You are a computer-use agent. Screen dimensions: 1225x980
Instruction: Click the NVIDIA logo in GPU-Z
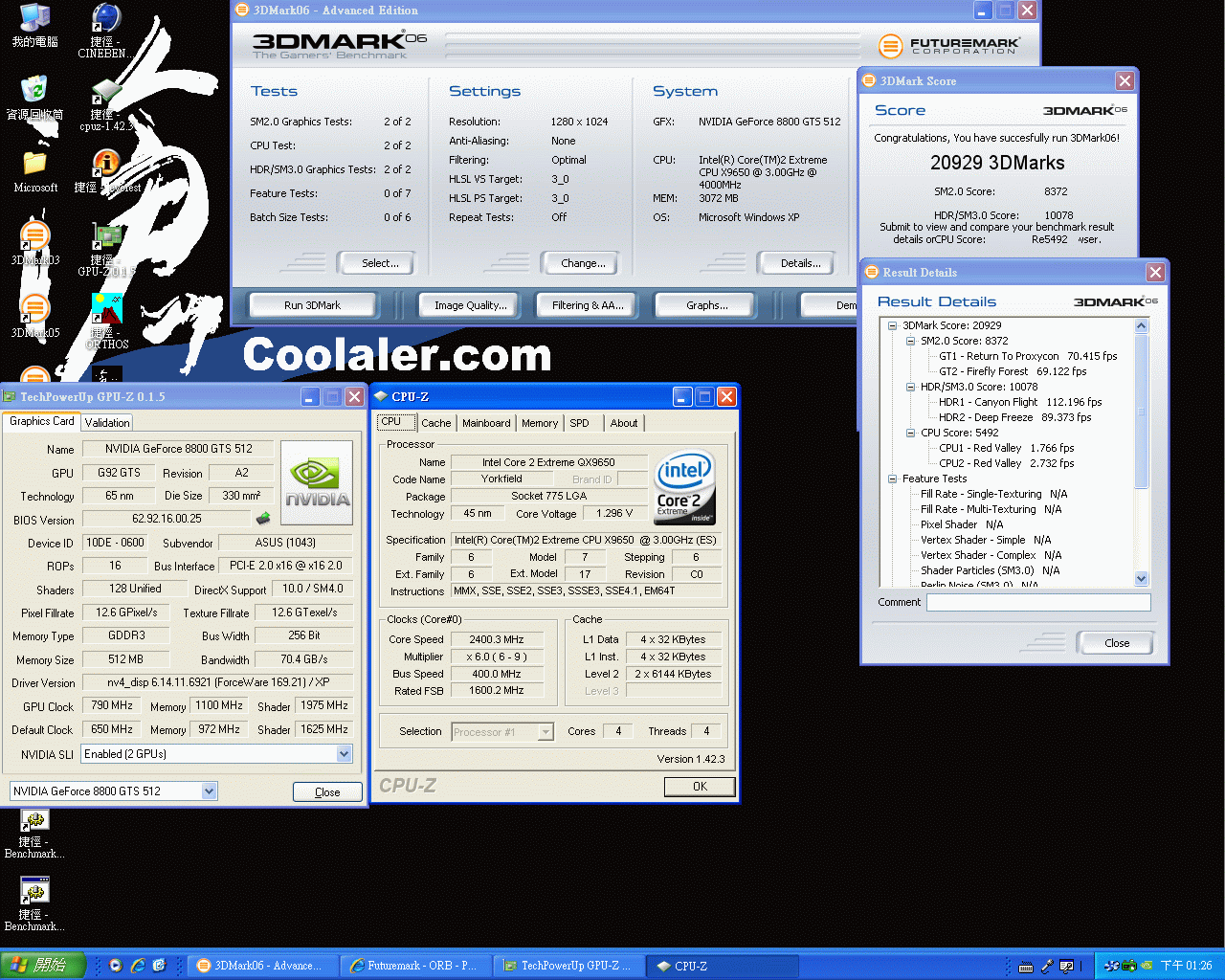coord(317,481)
